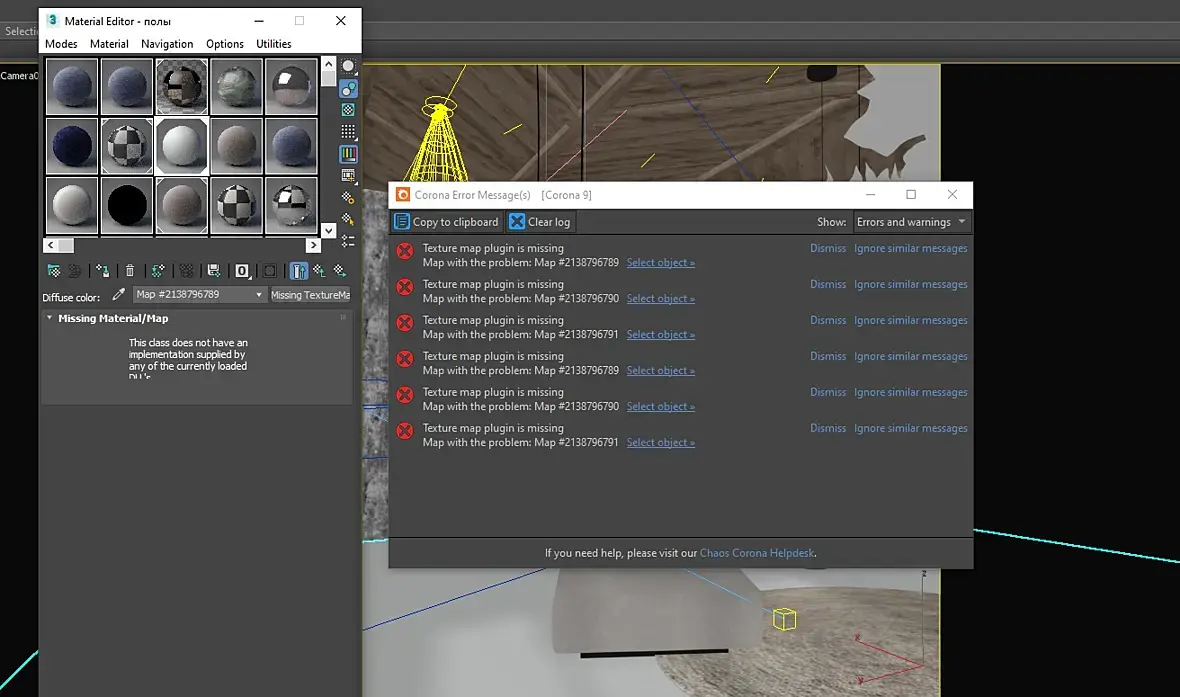
Task: Open the Sample UV Tiling flyout
Action: [x=348, y=132]
